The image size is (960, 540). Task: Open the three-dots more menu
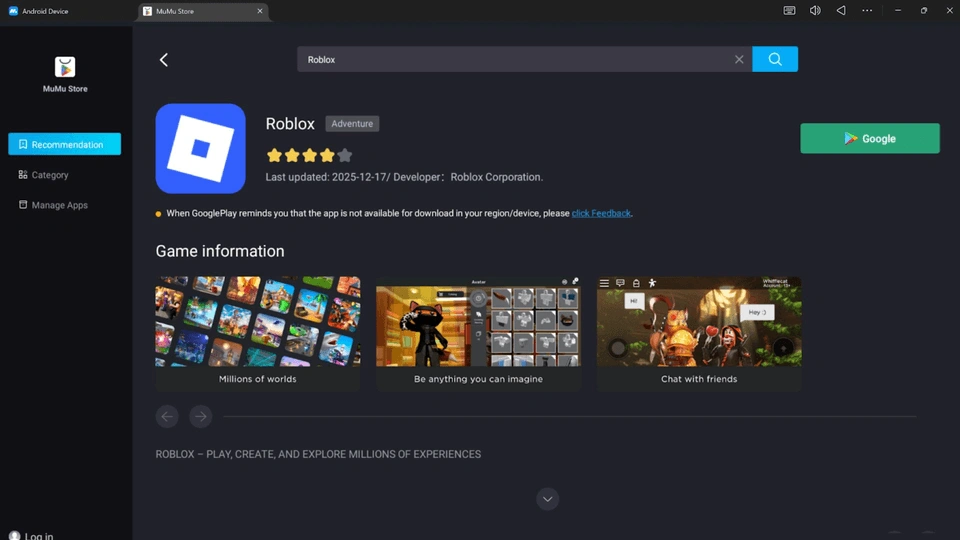(867, 10)
